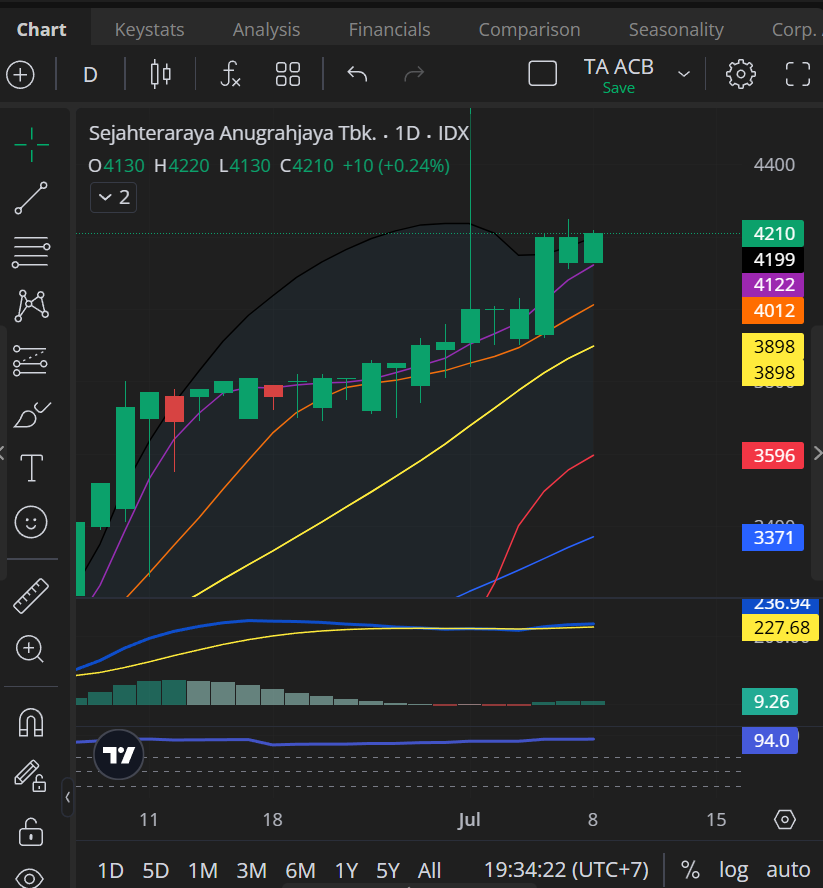Image resolution: width=823 pixels, height=888 pixels.
Task: Select the ruler measure tool
Action: point(31,596)
